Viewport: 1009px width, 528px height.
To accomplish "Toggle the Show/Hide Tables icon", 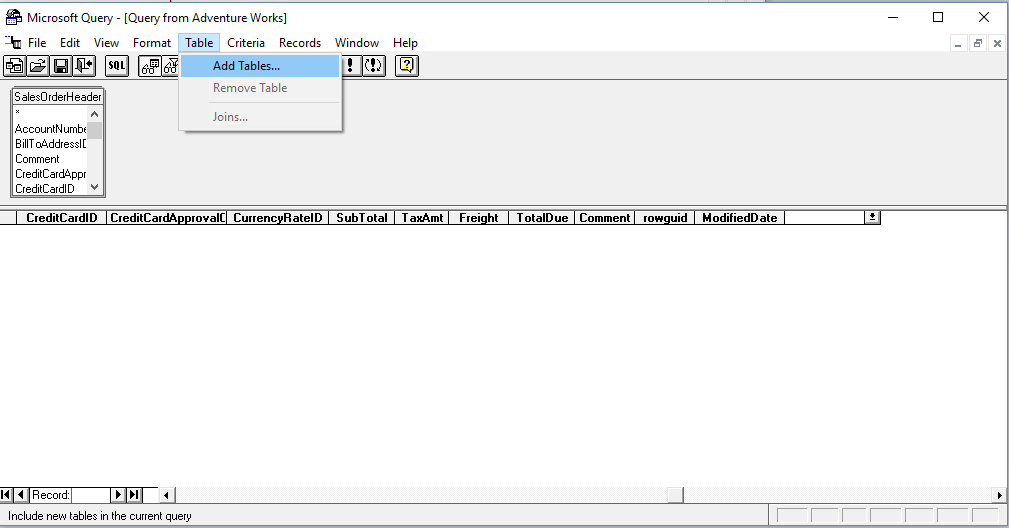I will [x=150, y=66].
